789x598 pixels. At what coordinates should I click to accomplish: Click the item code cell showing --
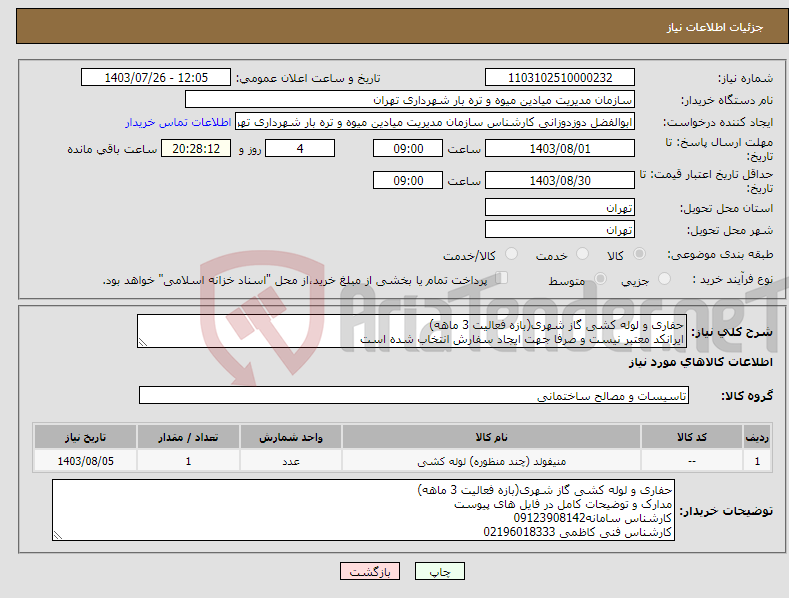tap(692, 461)
